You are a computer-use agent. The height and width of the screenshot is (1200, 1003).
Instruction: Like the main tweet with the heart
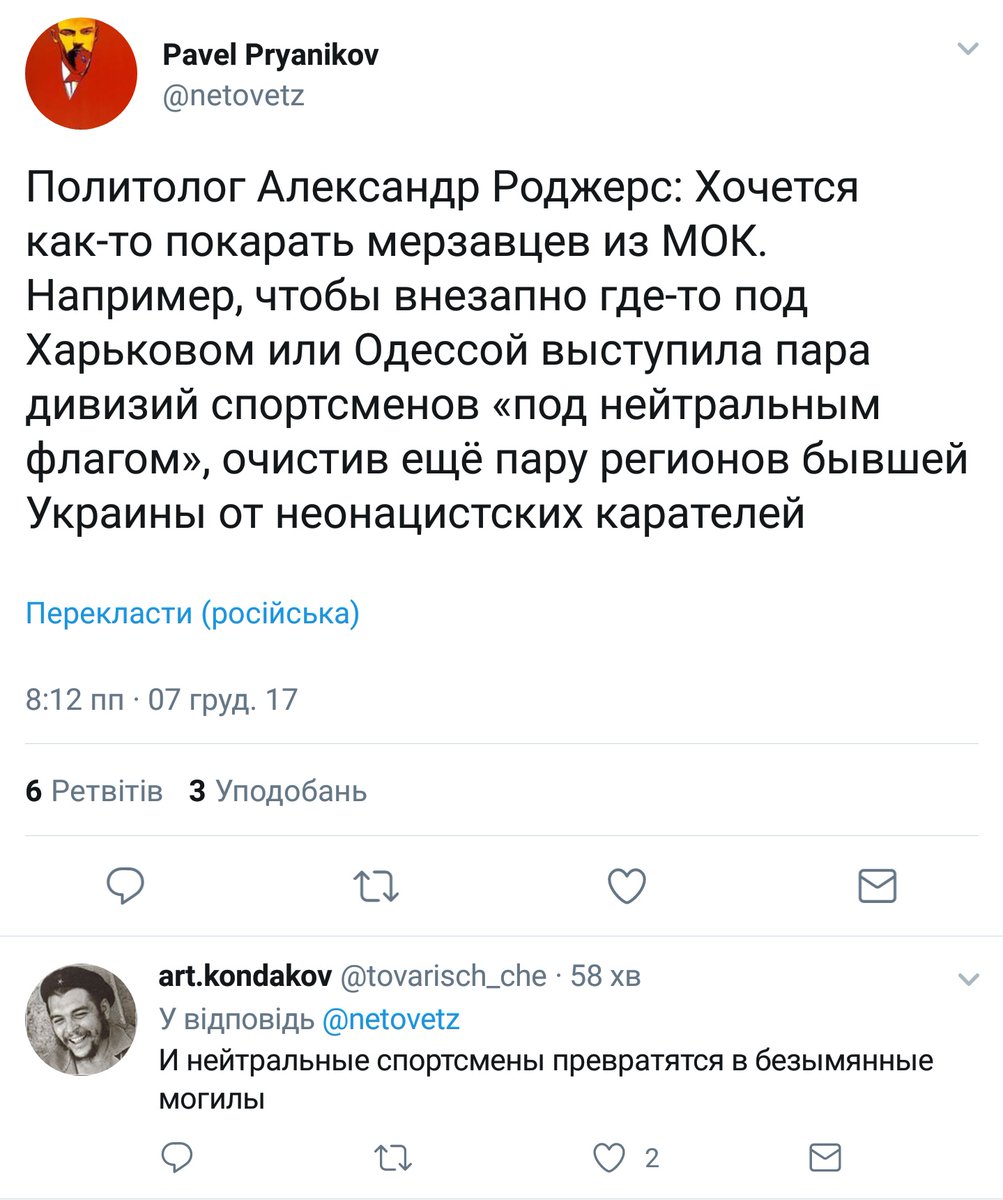click(628, 885)
